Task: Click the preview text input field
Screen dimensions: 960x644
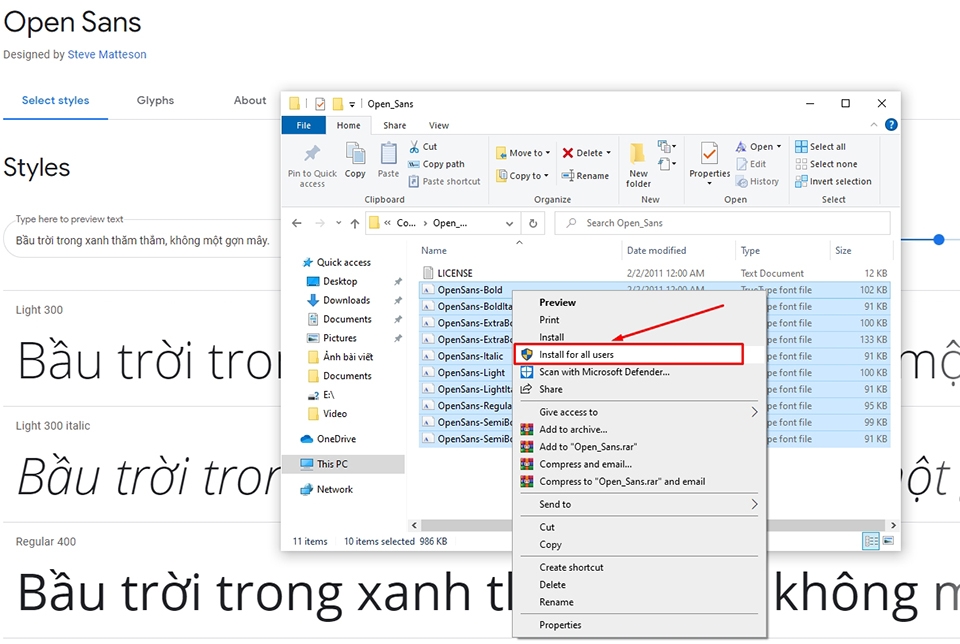Action: [x=142, y=241]
